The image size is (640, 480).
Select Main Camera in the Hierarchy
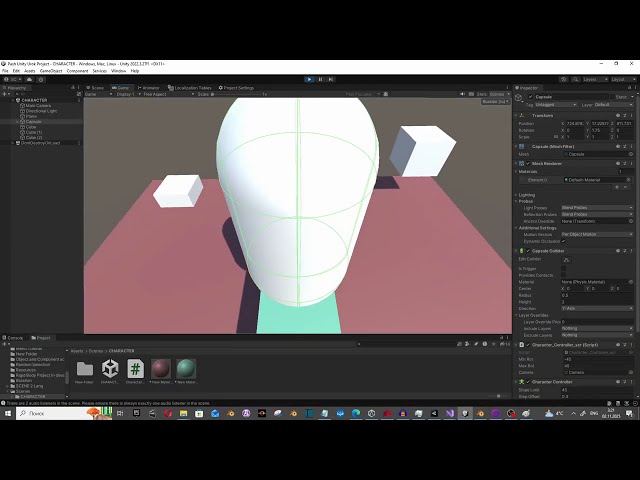point(38,105)
